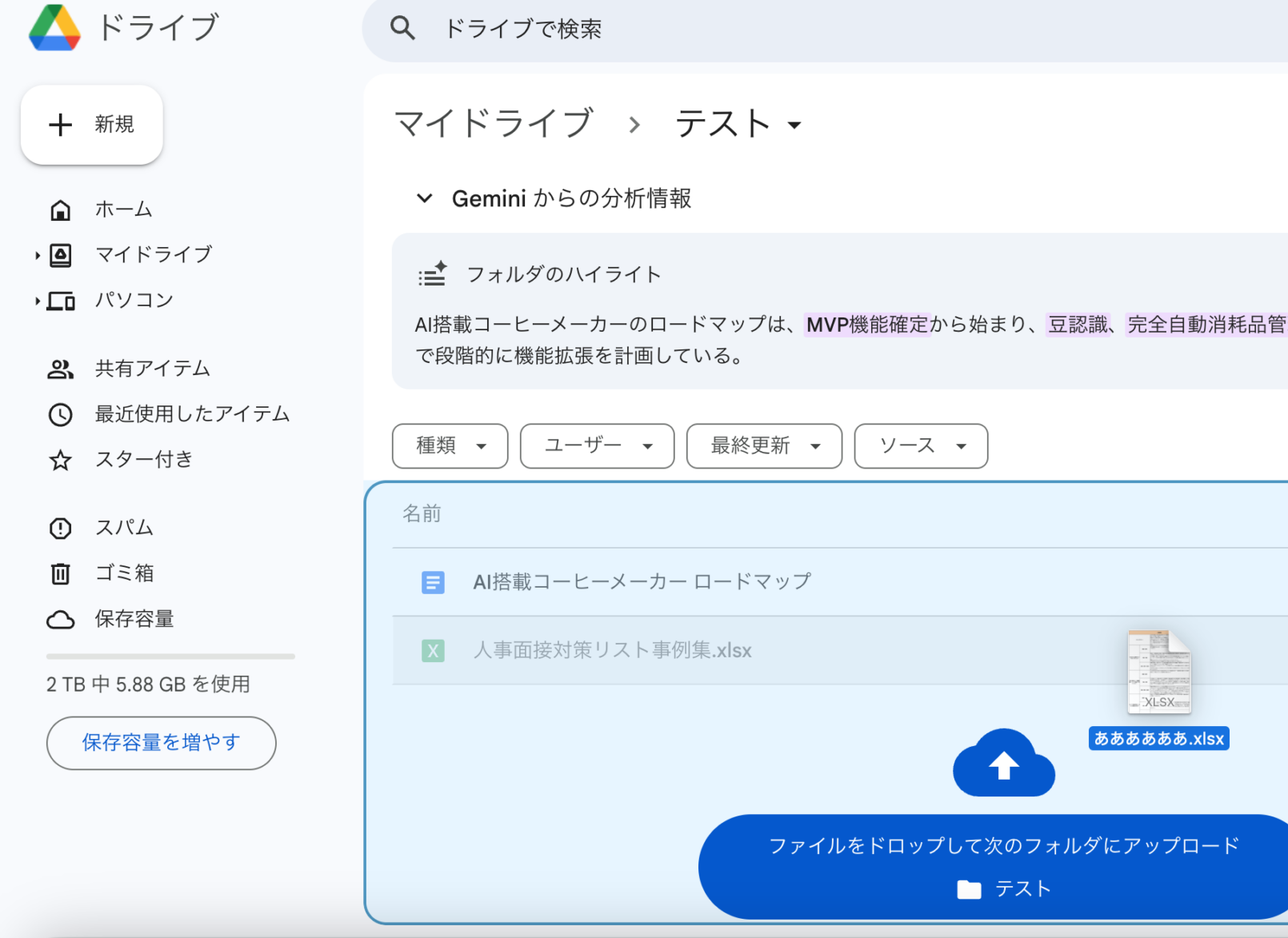Click the search magnifier icon
This screenshot has height=938, width=1288.
(403, 28)
